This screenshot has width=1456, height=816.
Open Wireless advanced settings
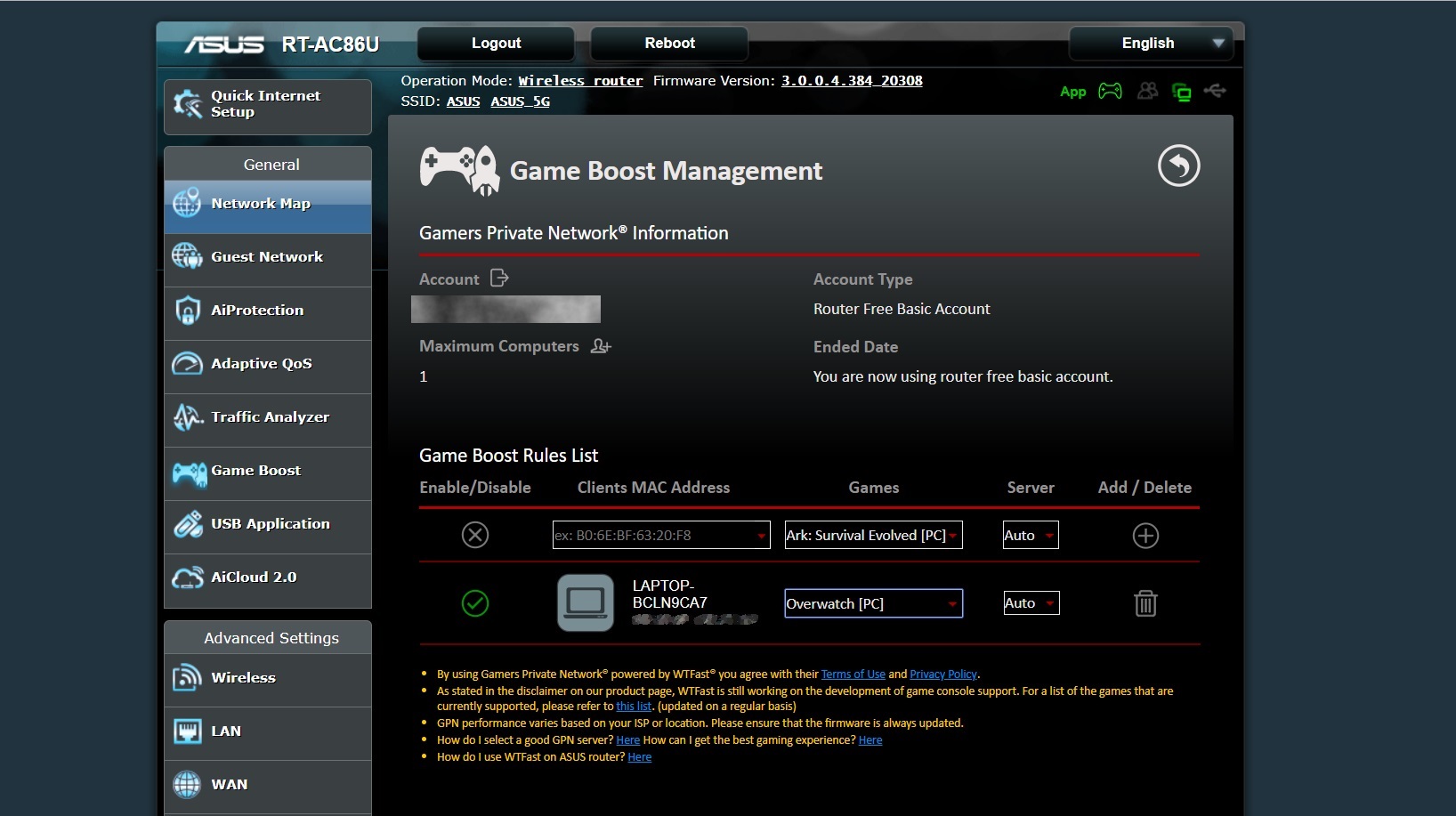point(268,680)
